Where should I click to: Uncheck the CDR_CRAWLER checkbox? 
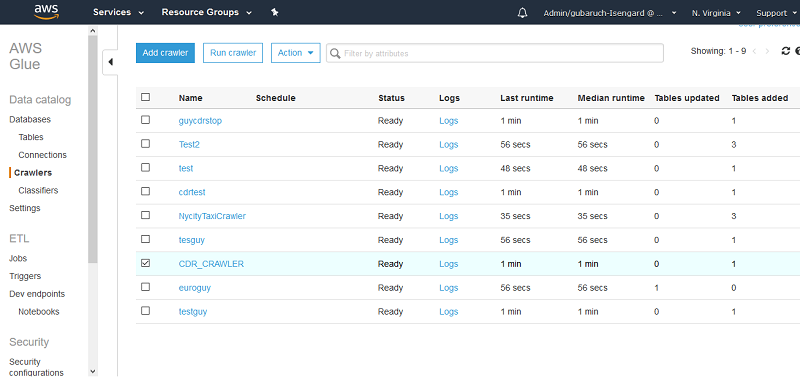tap(145, 263)
